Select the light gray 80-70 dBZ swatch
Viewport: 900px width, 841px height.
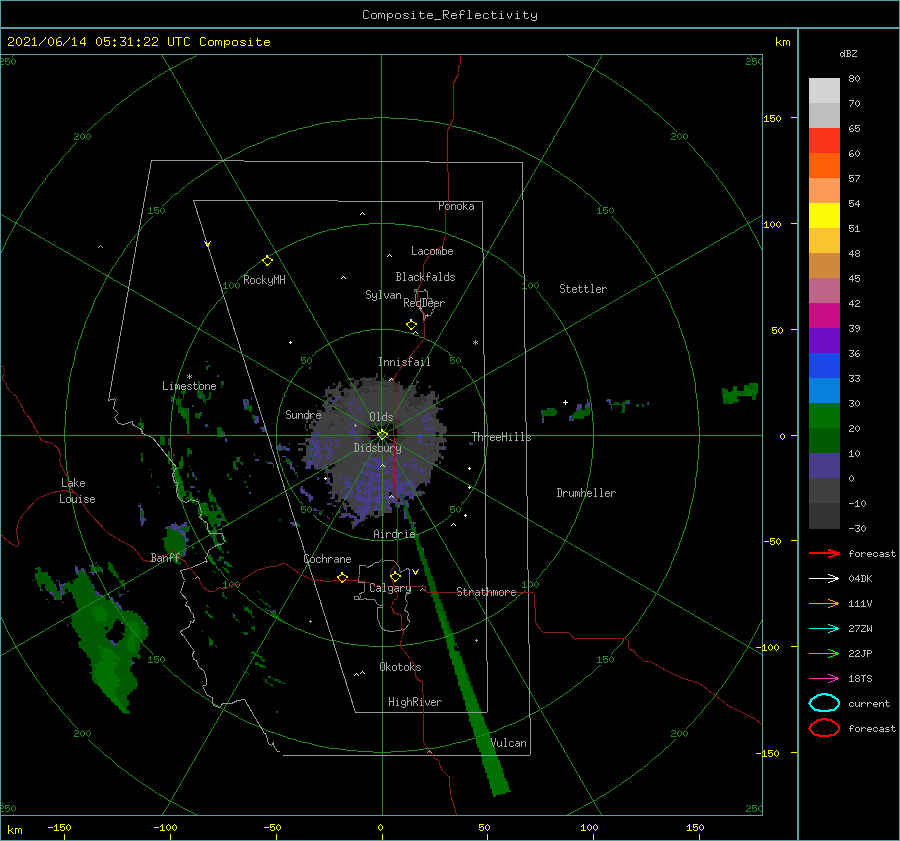(824, 90)
